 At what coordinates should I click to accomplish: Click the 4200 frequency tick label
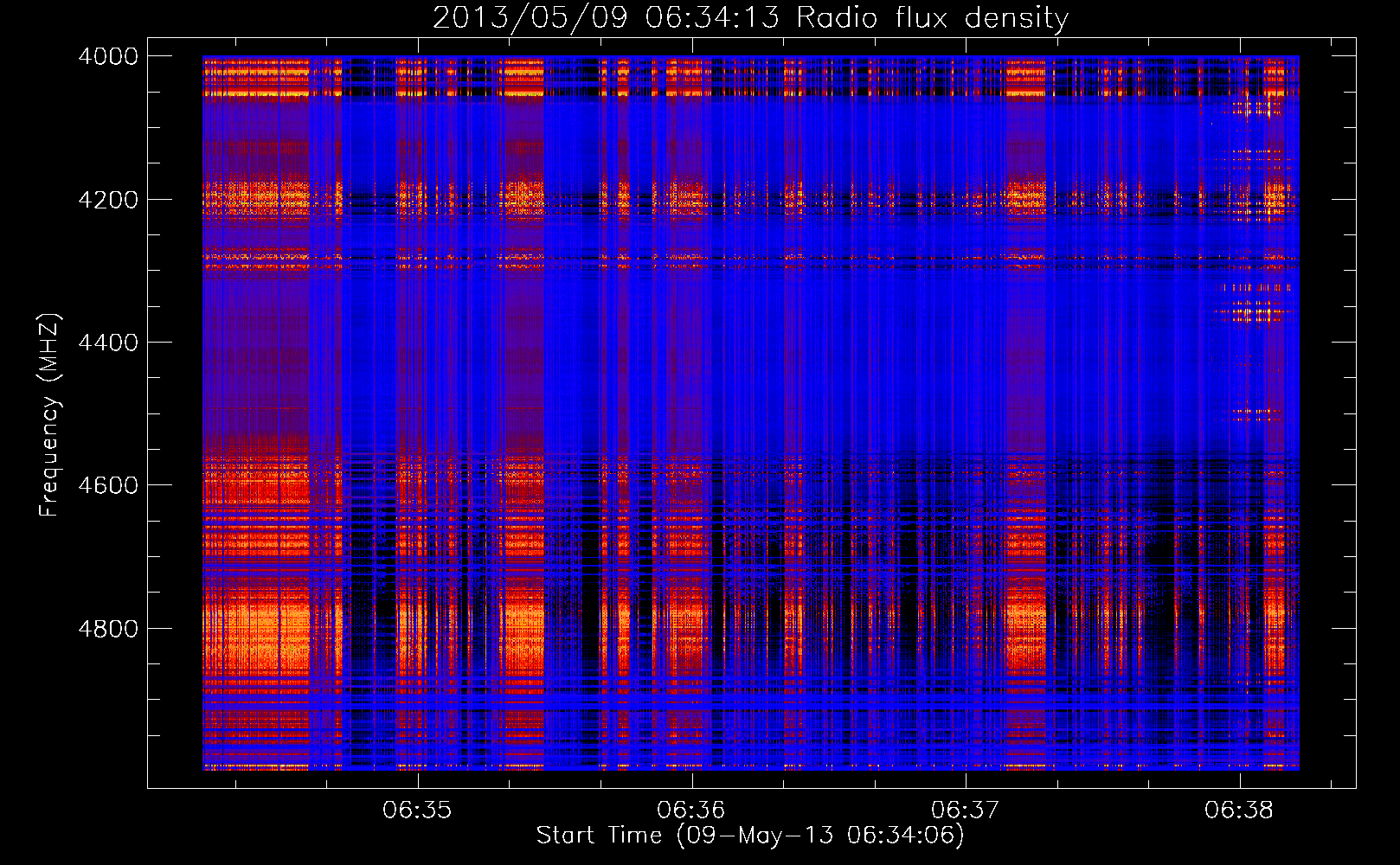point(108,199)
